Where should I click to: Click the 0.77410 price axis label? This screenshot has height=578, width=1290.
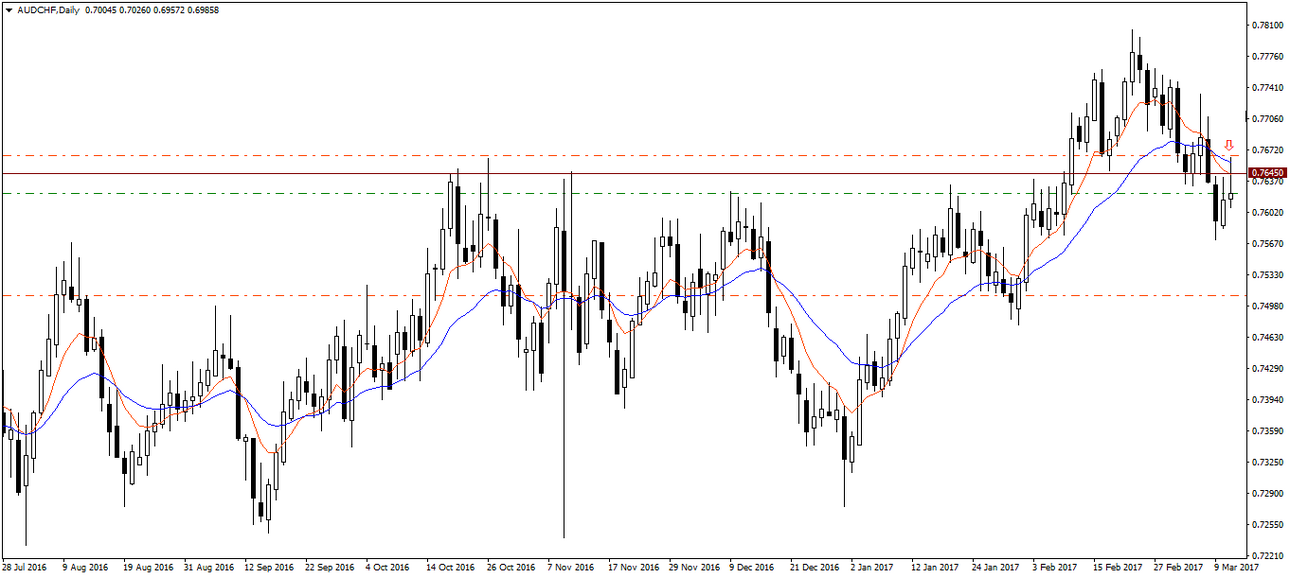point(1268,87)
